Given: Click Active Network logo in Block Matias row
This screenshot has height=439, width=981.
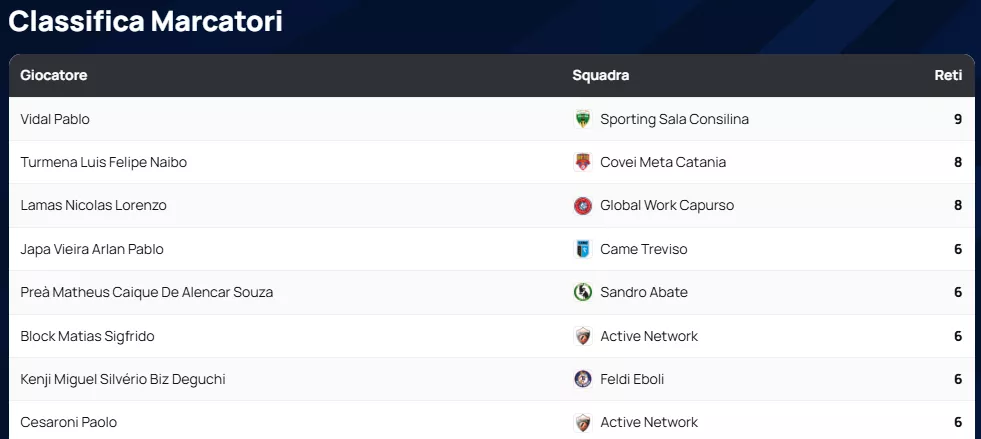Looking at the screenshot, I should [x=583, y=336].
